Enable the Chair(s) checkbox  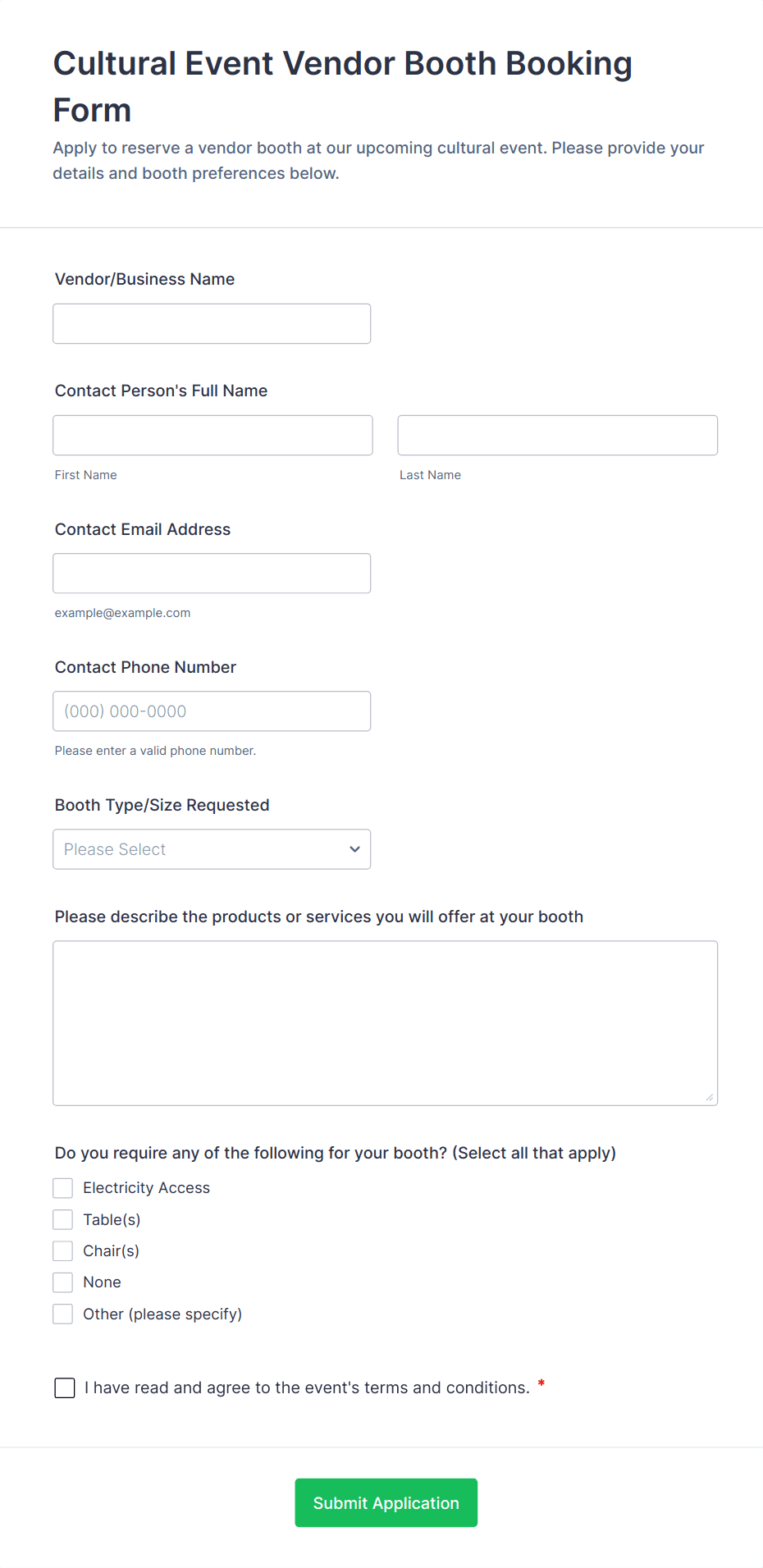(x=63, y=1251)
